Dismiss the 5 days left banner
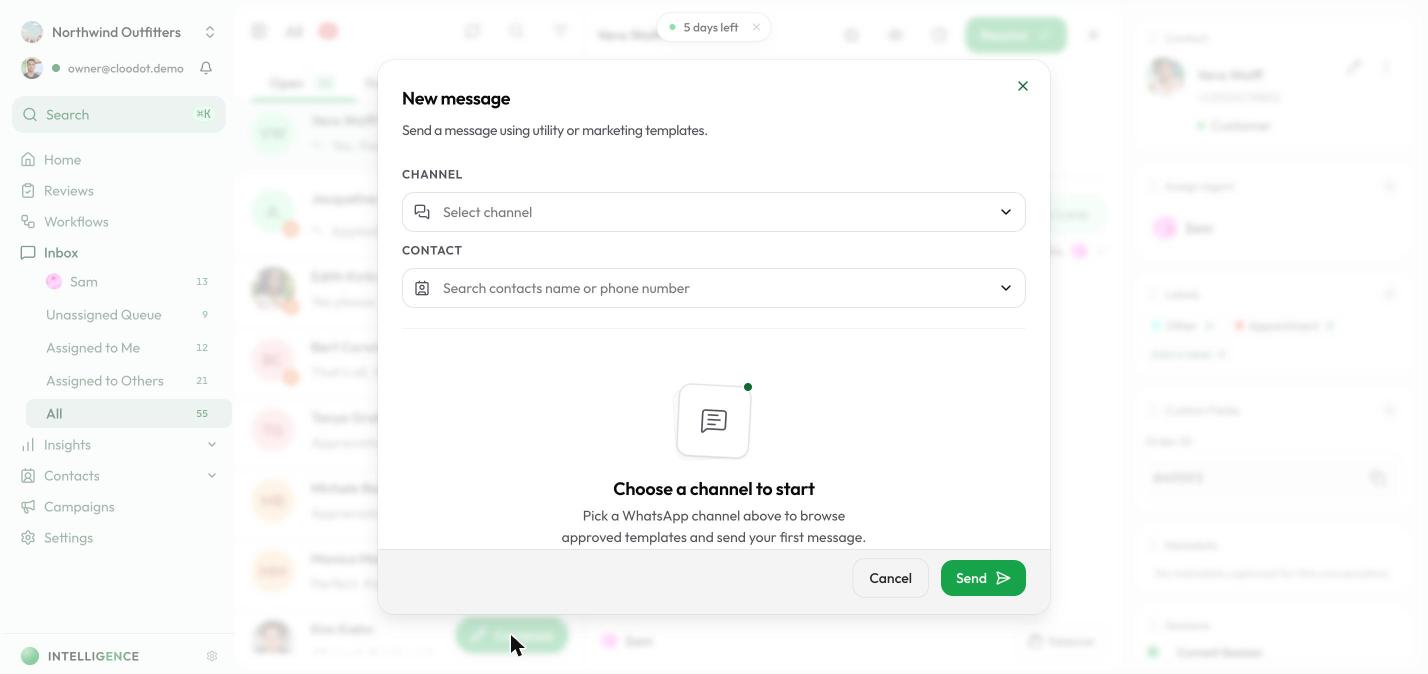1428x674 pixels. 756,27
